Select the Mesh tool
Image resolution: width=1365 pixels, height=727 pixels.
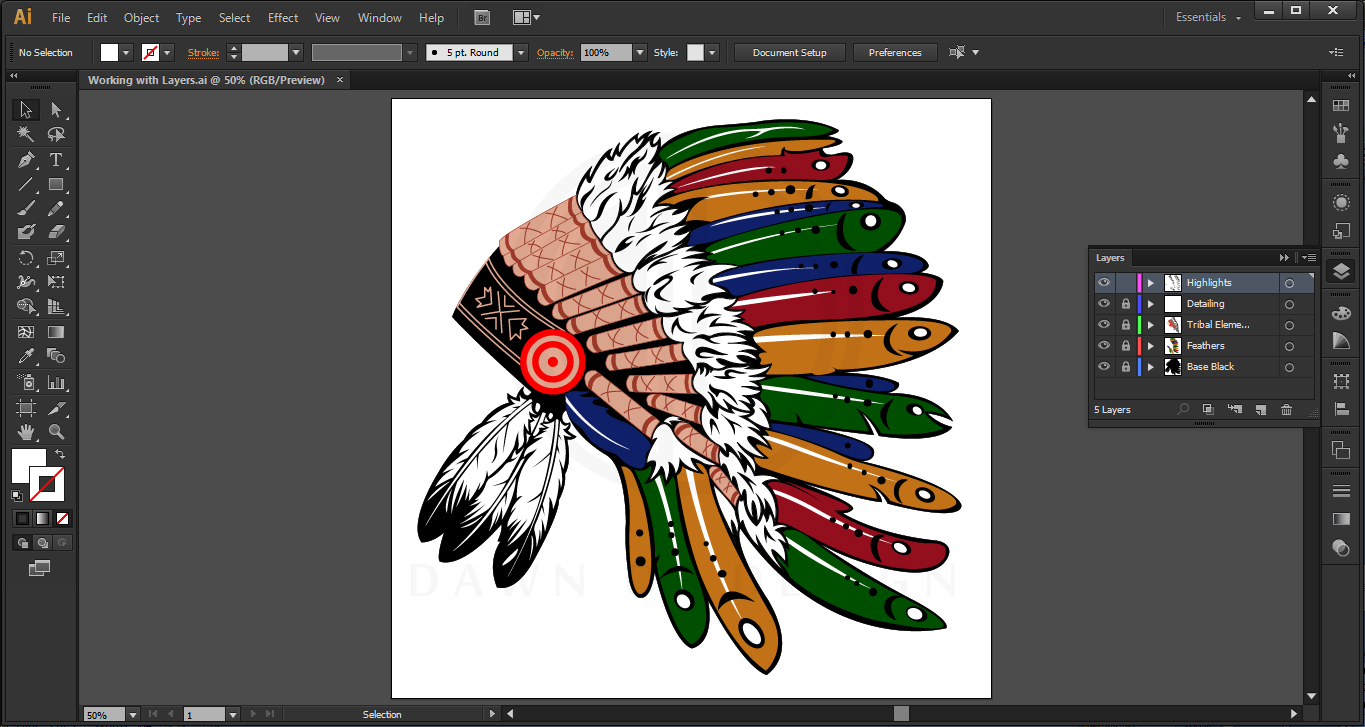[26, 332]
